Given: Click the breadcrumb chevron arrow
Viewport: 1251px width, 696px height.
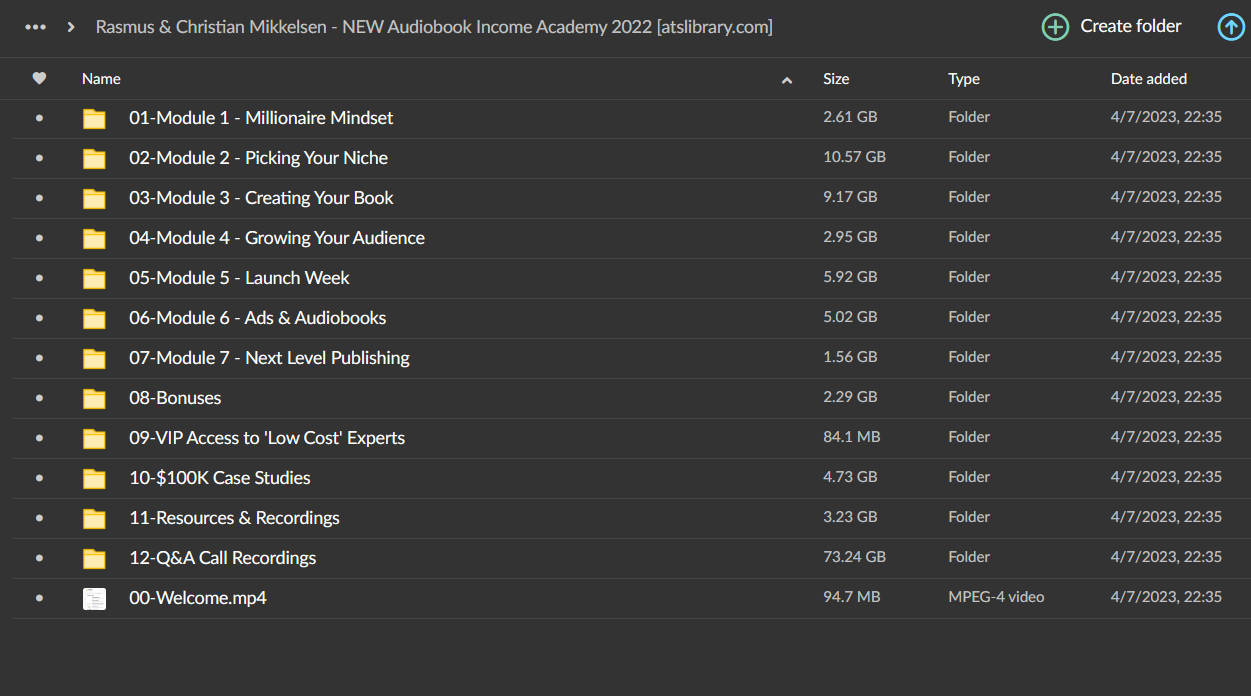Looking at the screenshot, I should (x=71, y=27).
